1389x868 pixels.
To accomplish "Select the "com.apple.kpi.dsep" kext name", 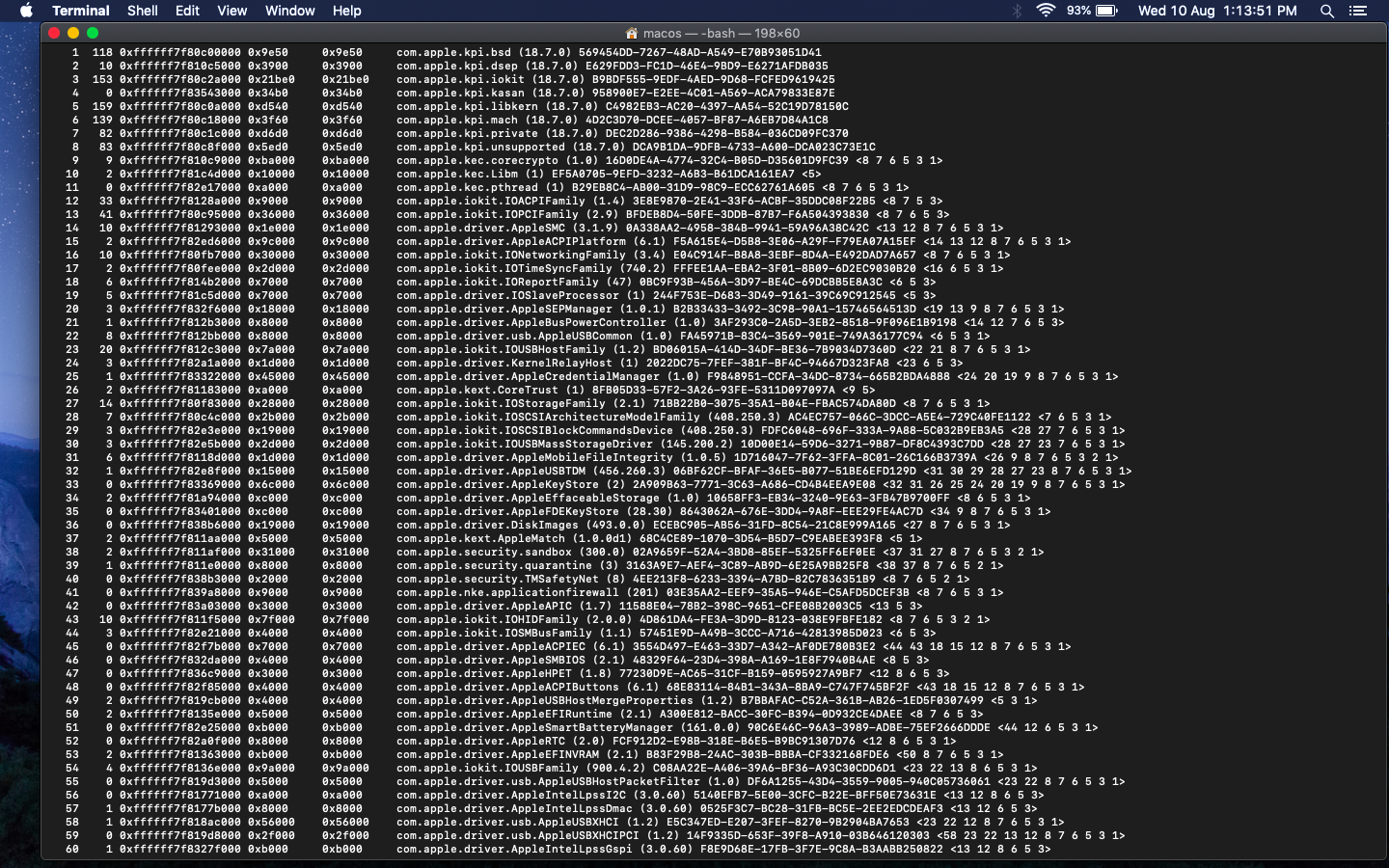I will (x=457, y=67).
